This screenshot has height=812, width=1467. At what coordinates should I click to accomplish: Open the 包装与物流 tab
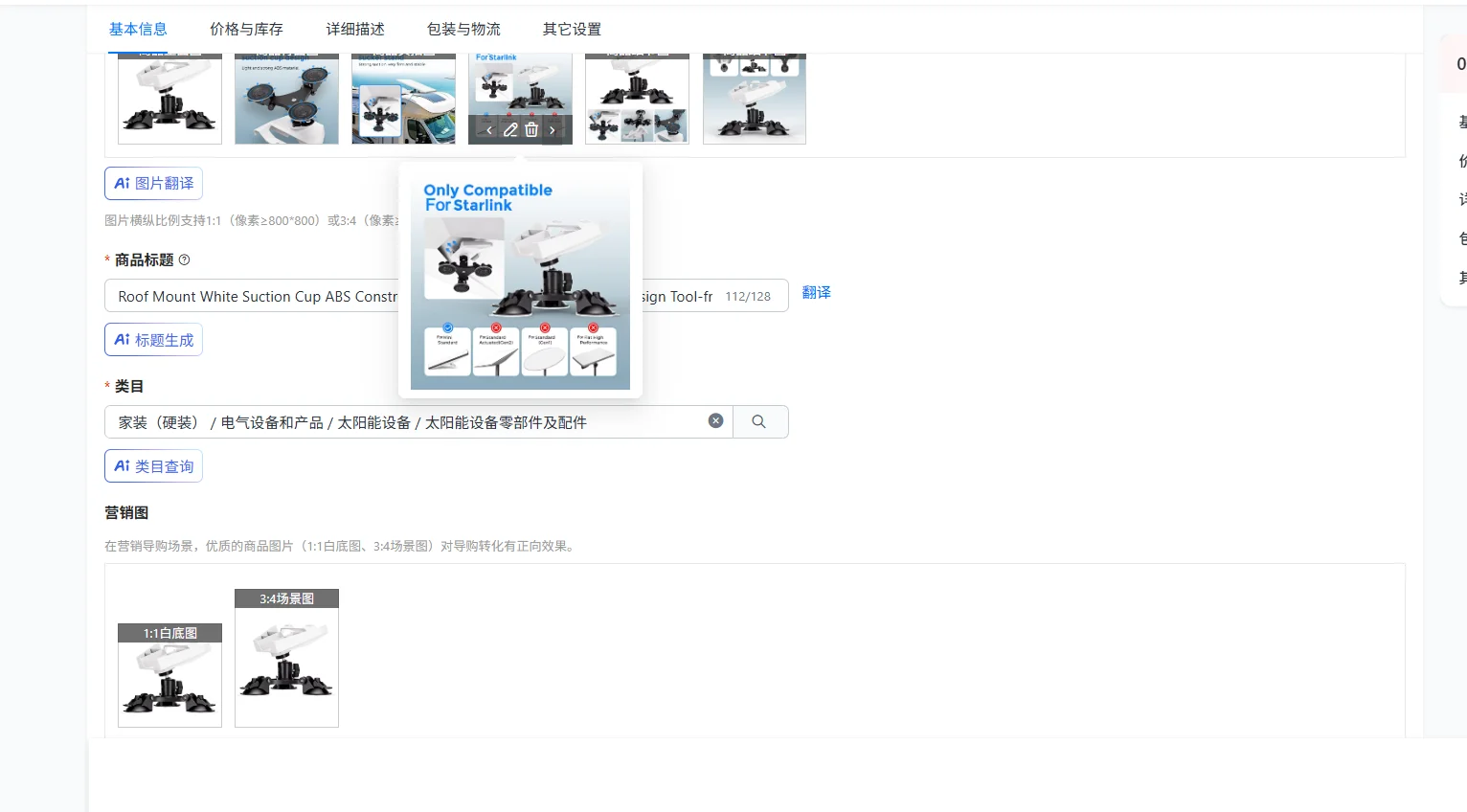tap(463, 29)
